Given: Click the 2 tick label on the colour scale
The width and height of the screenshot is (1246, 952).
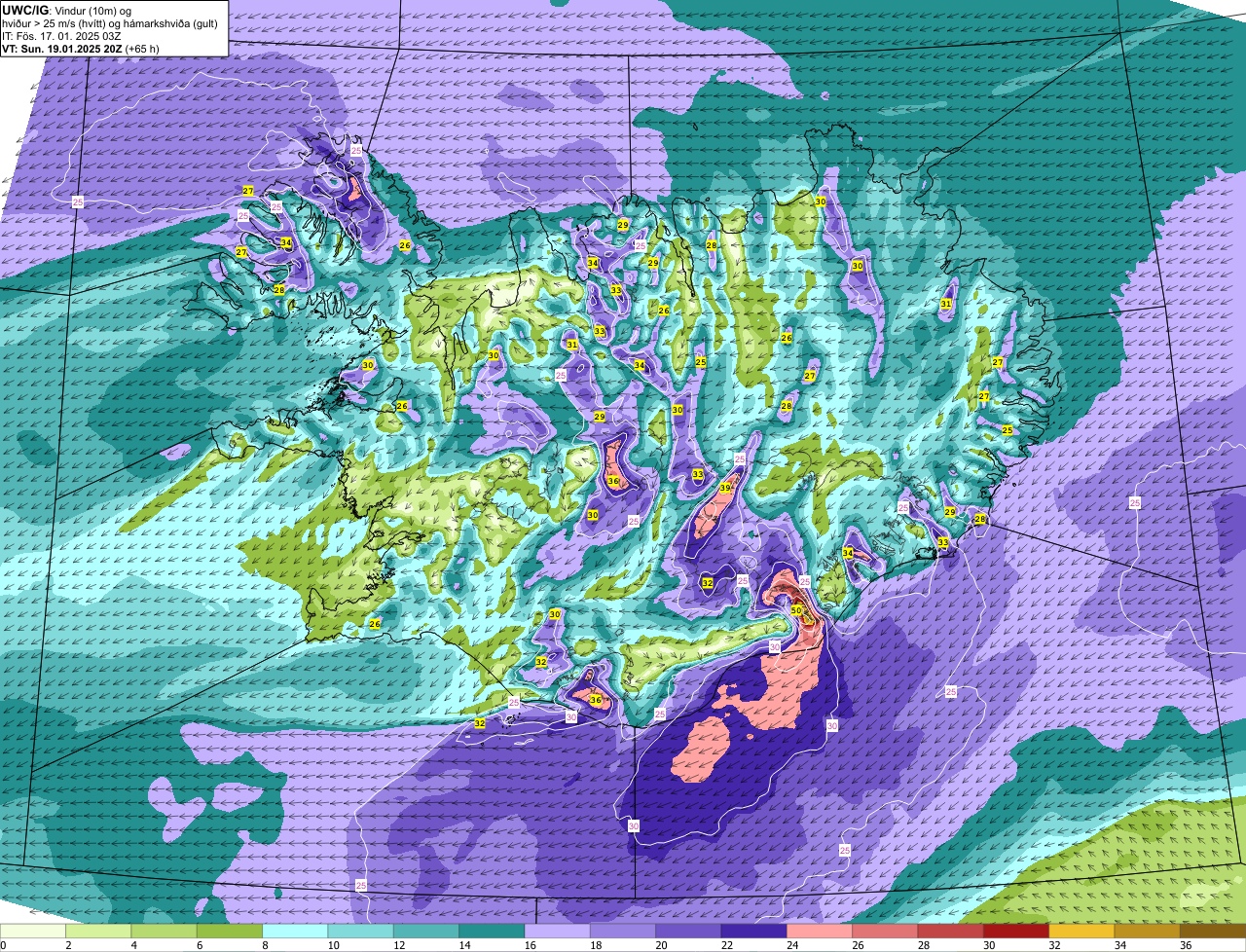Looking at the screenshot, I should [67, 945].
